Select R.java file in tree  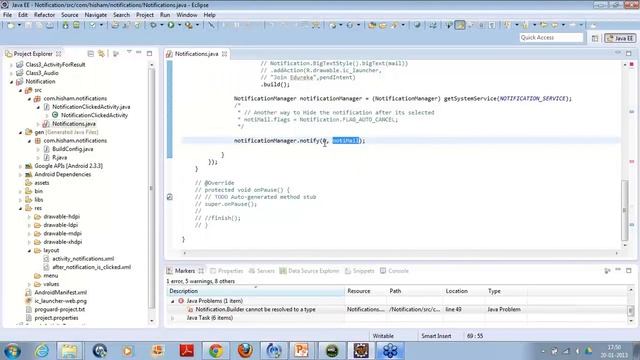(x=59, y=158)
